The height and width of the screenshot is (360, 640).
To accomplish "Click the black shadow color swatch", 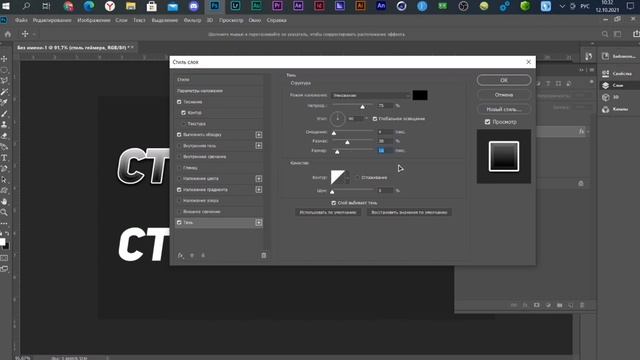I will click(x=420, y=96).
